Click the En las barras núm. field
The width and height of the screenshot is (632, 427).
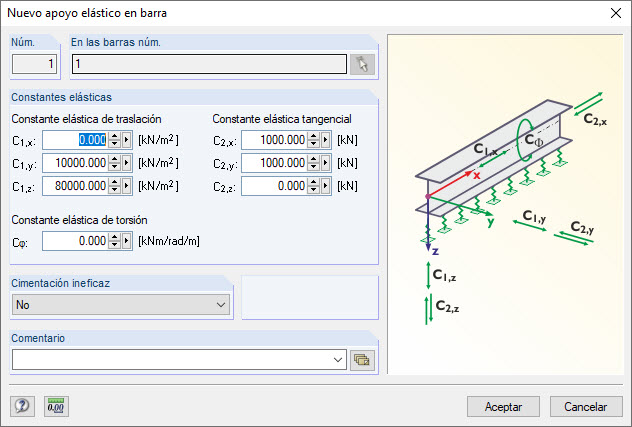click(x=208, y=64)
